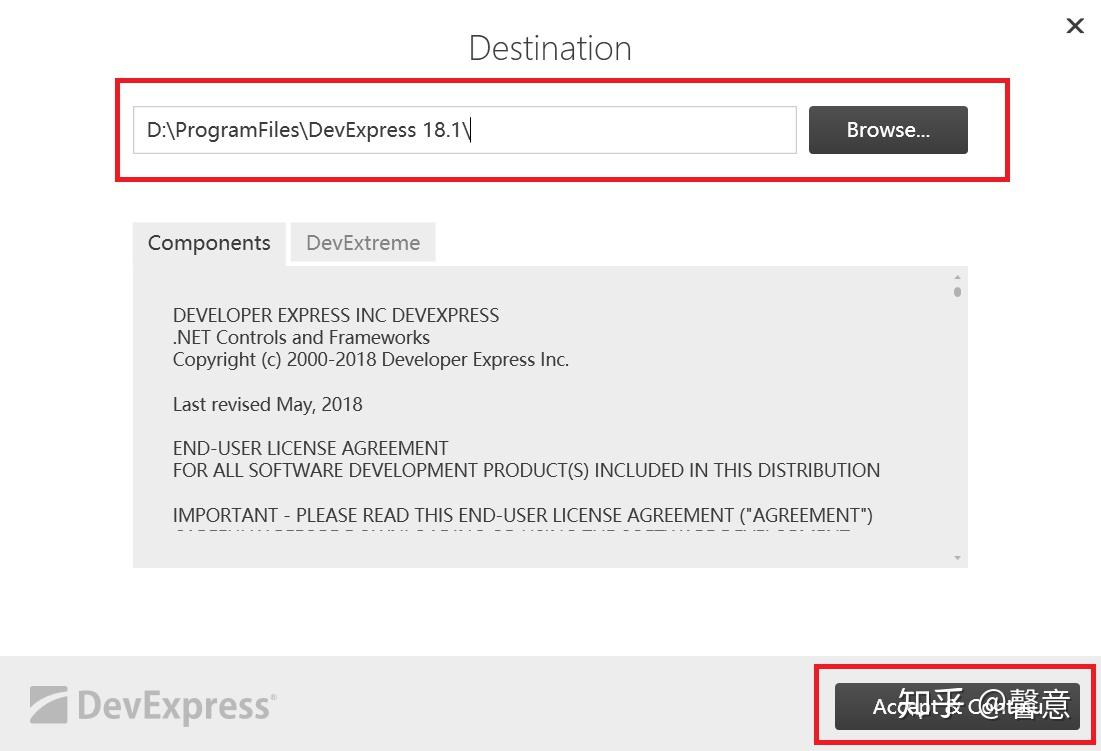Click the IMPORTANT - PLEASE READ paragraph
Screen dimensions: 1101x751
523,515
